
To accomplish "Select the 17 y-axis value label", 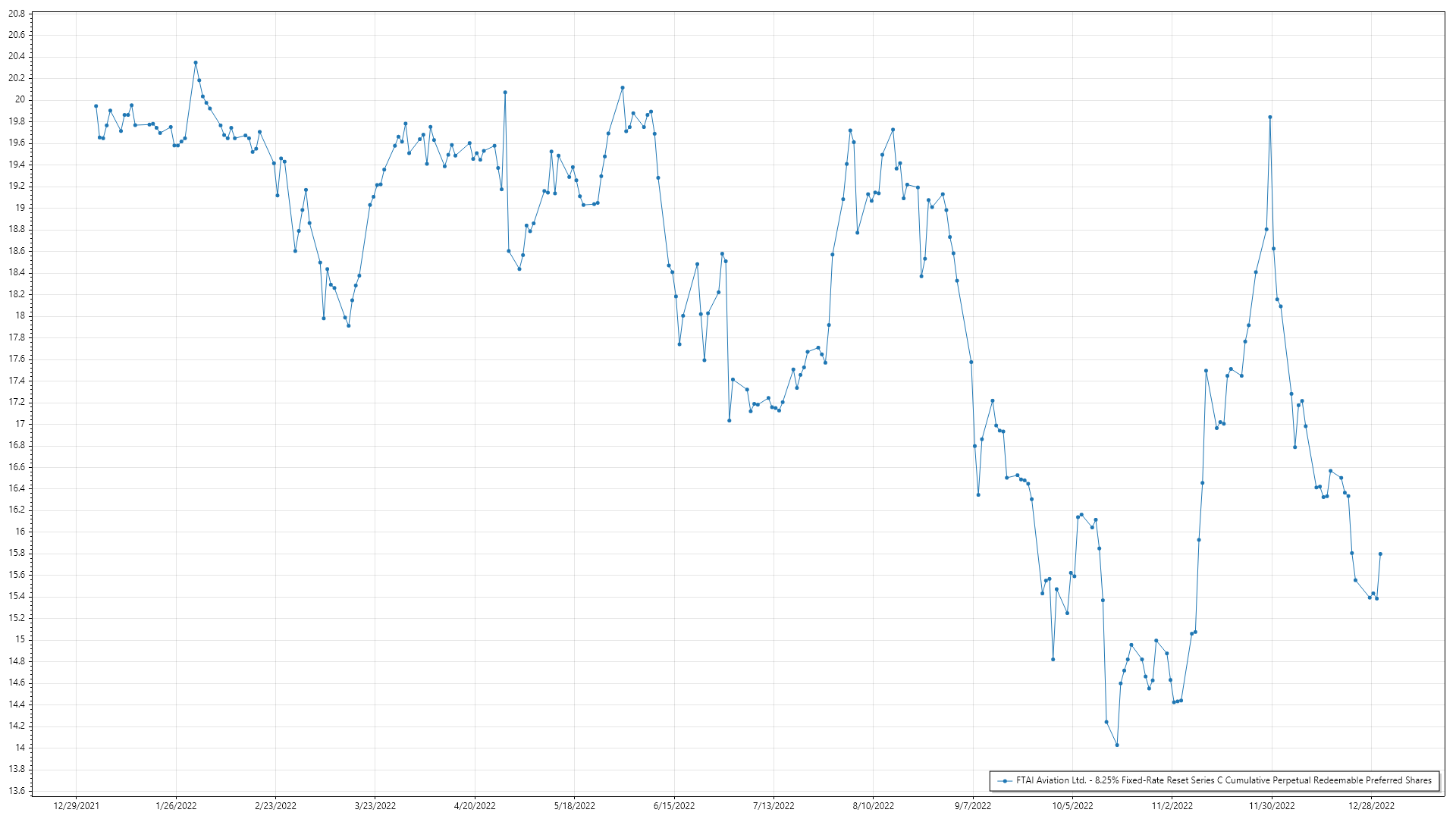I will tap(20, 424).
